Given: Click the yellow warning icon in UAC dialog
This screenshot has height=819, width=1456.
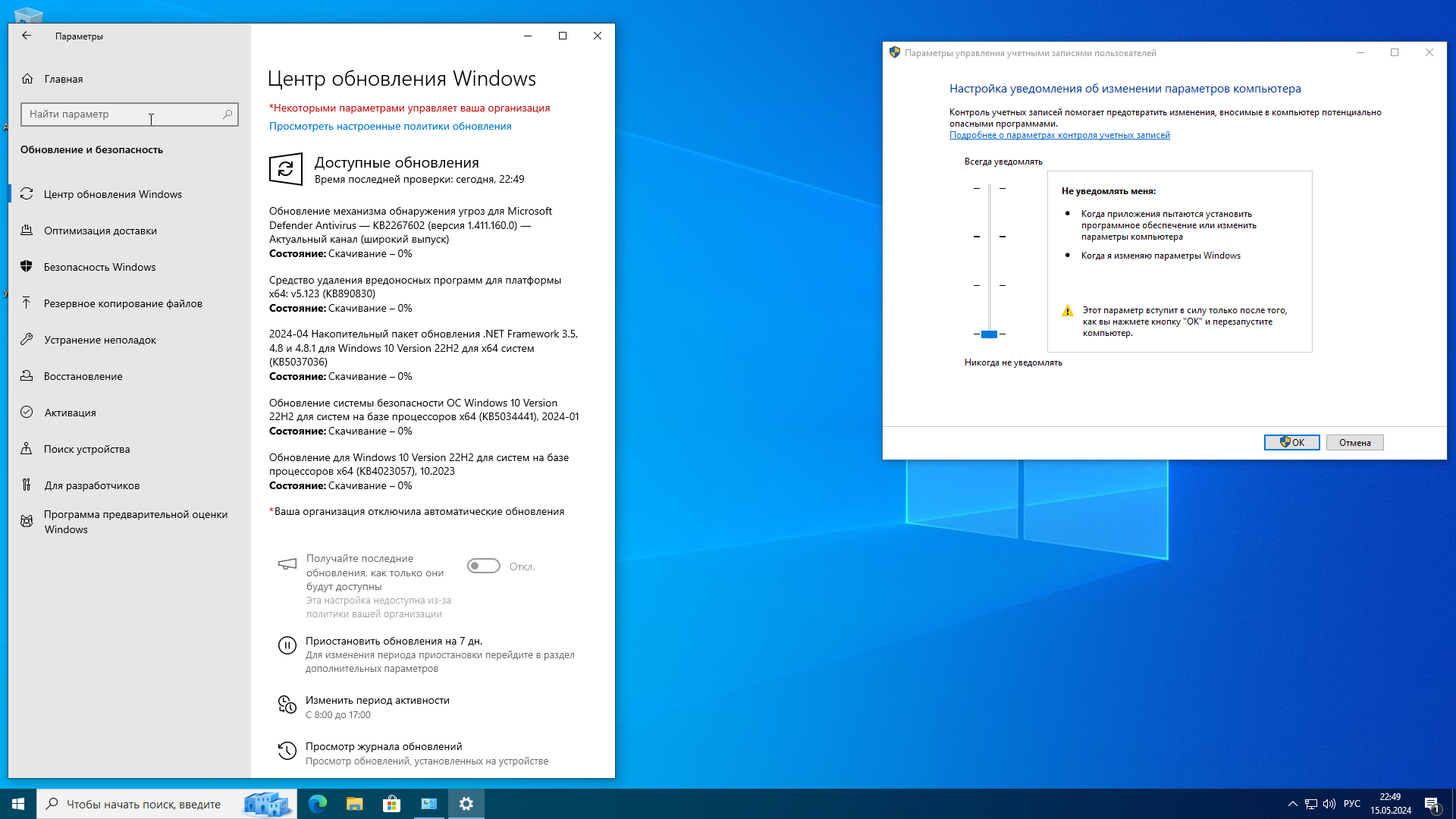Looking at the screenshot, I should (x=1068, y=311).
